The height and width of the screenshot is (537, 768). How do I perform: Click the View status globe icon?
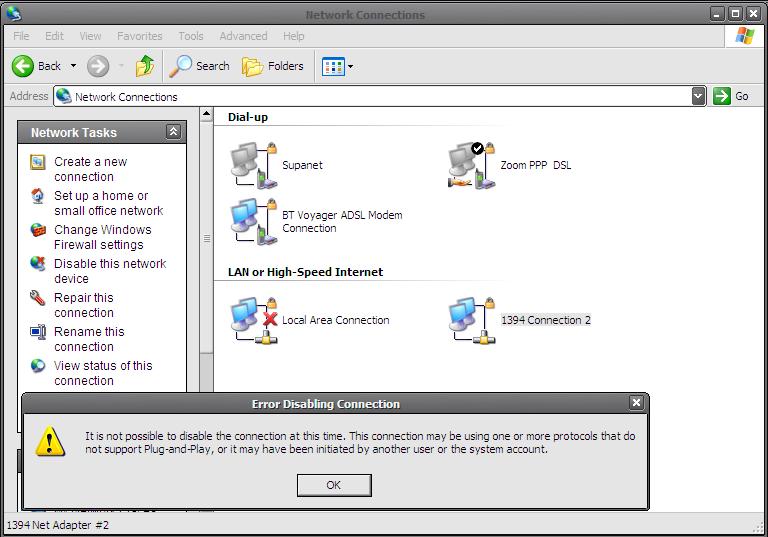coord(38,366)
